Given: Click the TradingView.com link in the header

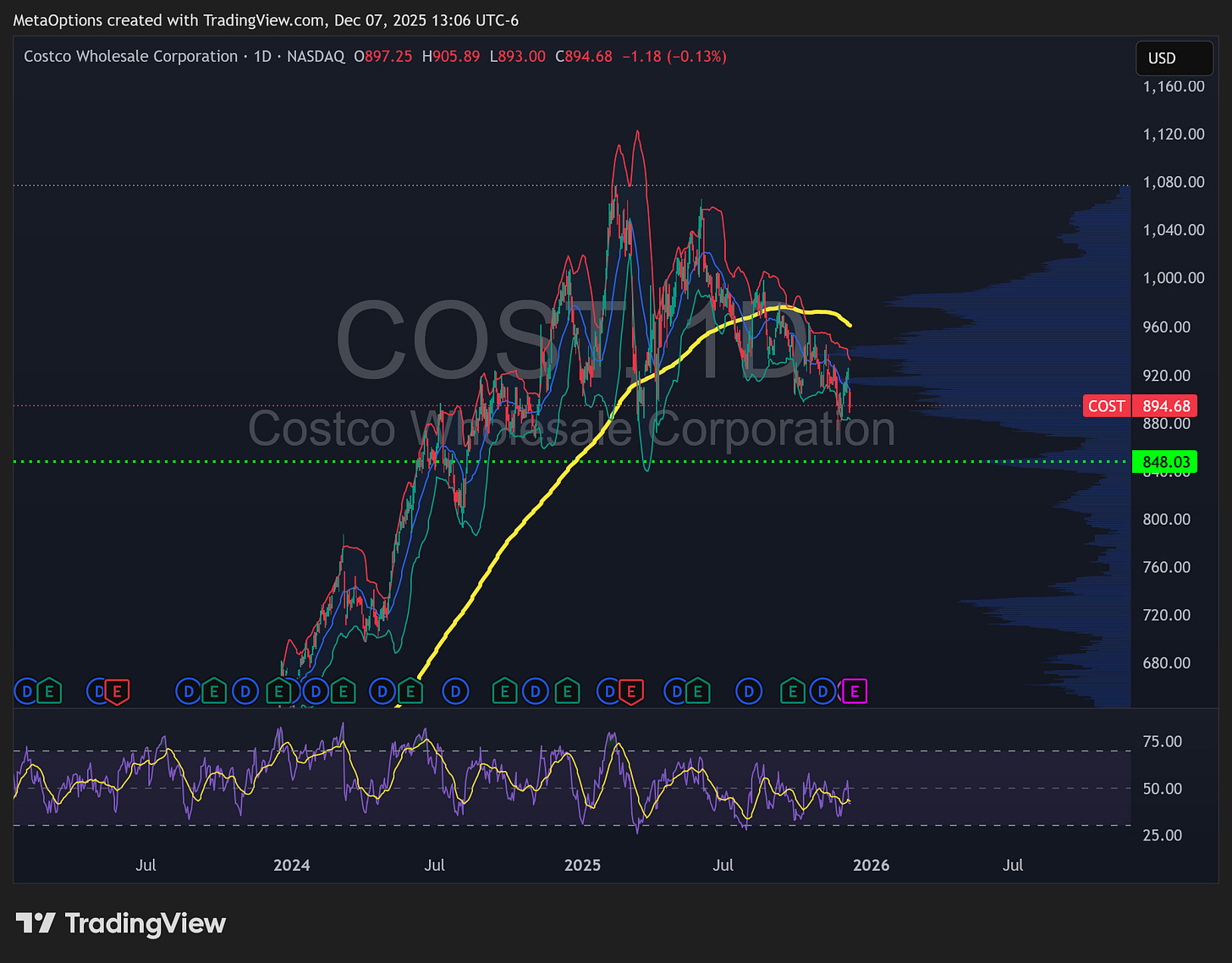Looking at the screenshot, I should pos(261,19).
